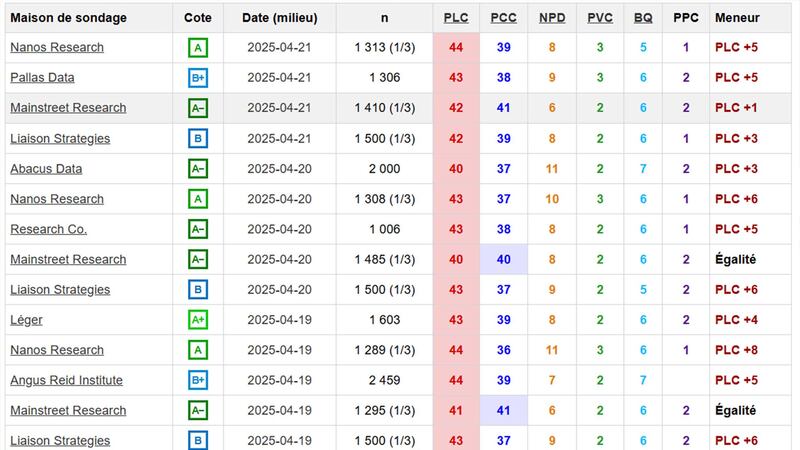Screen dimensions: 800x450
Task: Click the B rating badge for Liaison Strategies 2025-04-21
Action: click(x=198, y=138)
